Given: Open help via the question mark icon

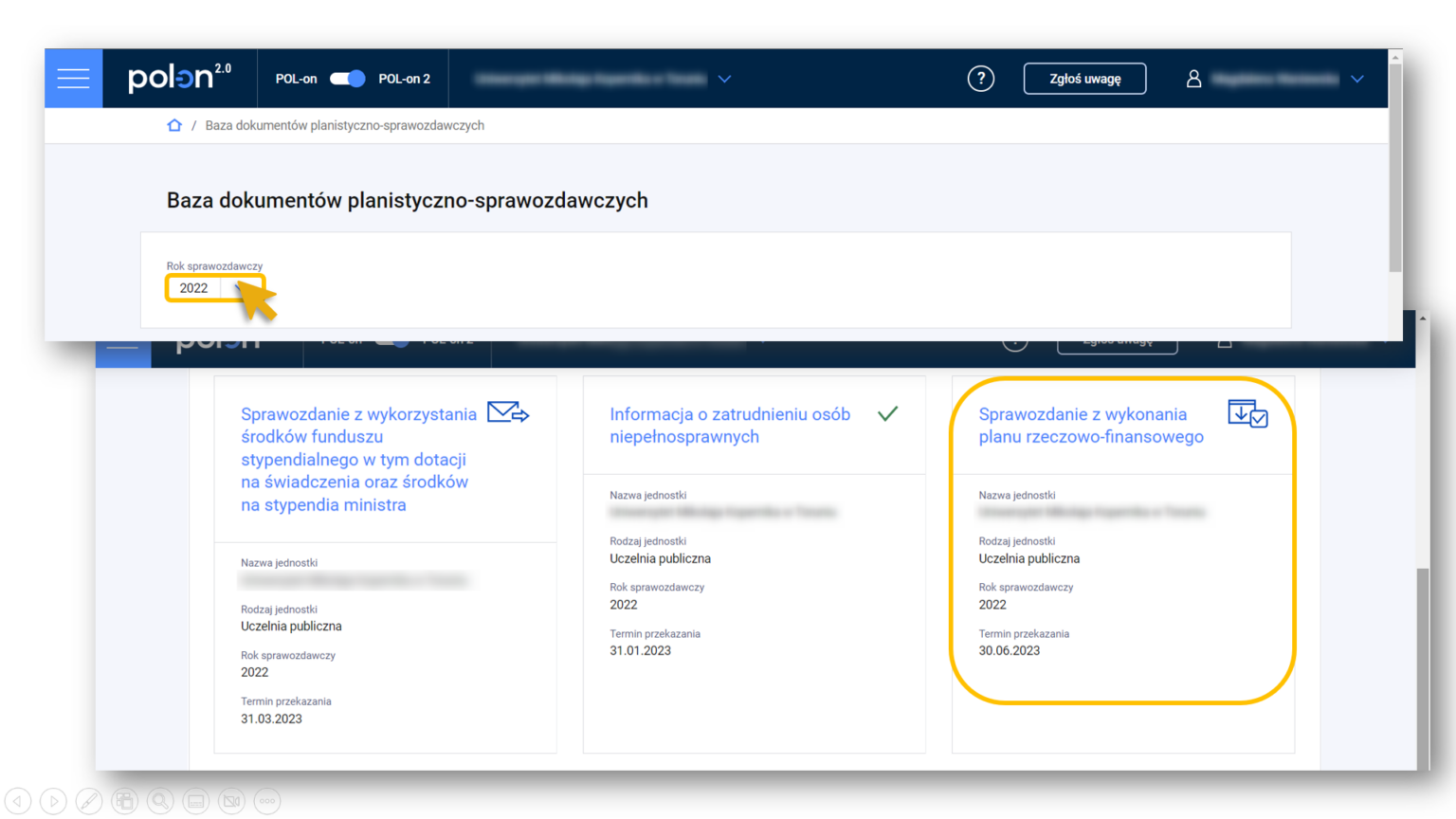Looking at the screenshot, I should 981,79.
